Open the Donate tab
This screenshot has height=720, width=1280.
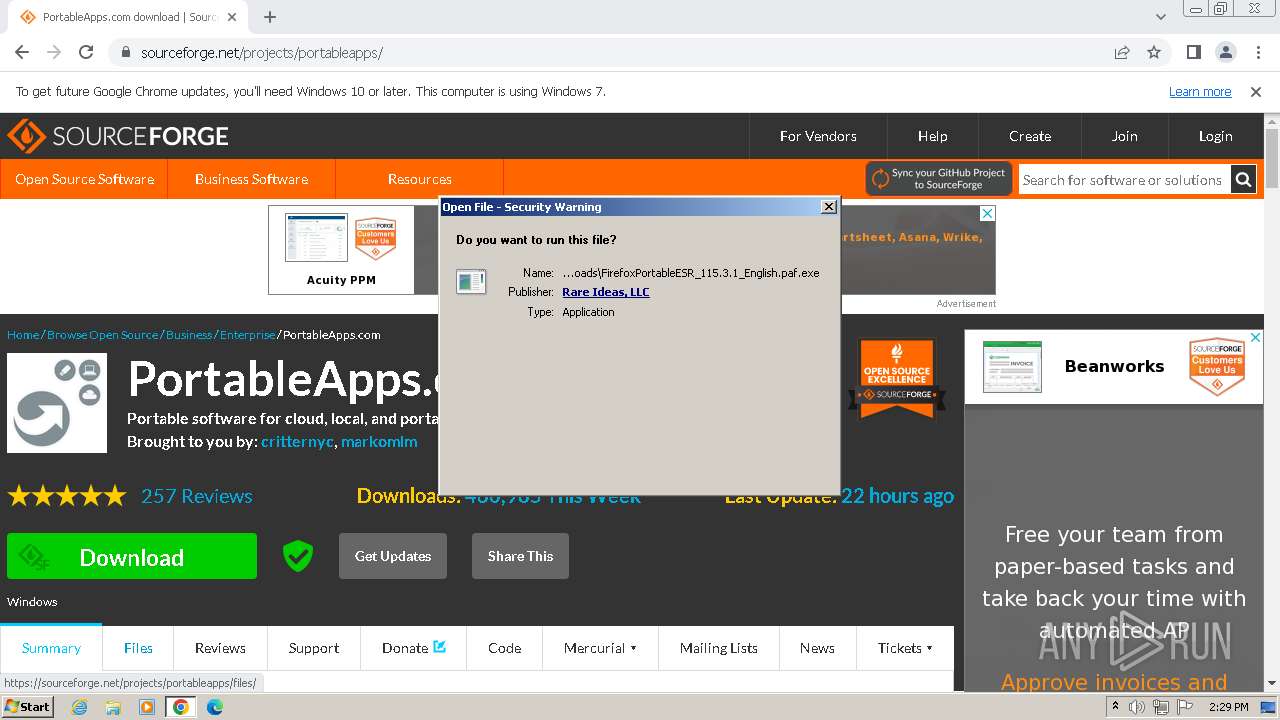click(x=414, y=648)
